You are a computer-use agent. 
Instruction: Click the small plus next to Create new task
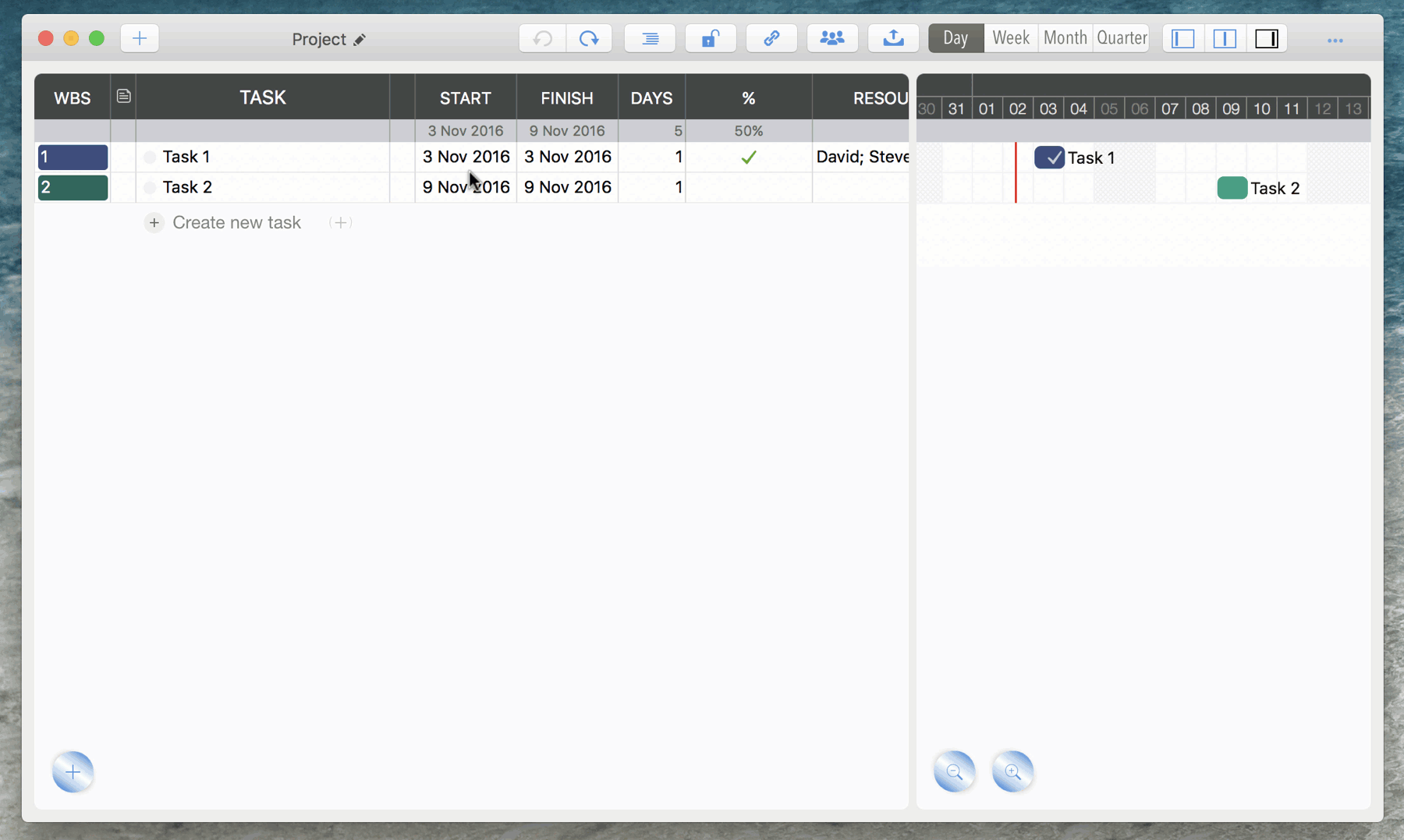pyautogui.click(x=340, y=222)
